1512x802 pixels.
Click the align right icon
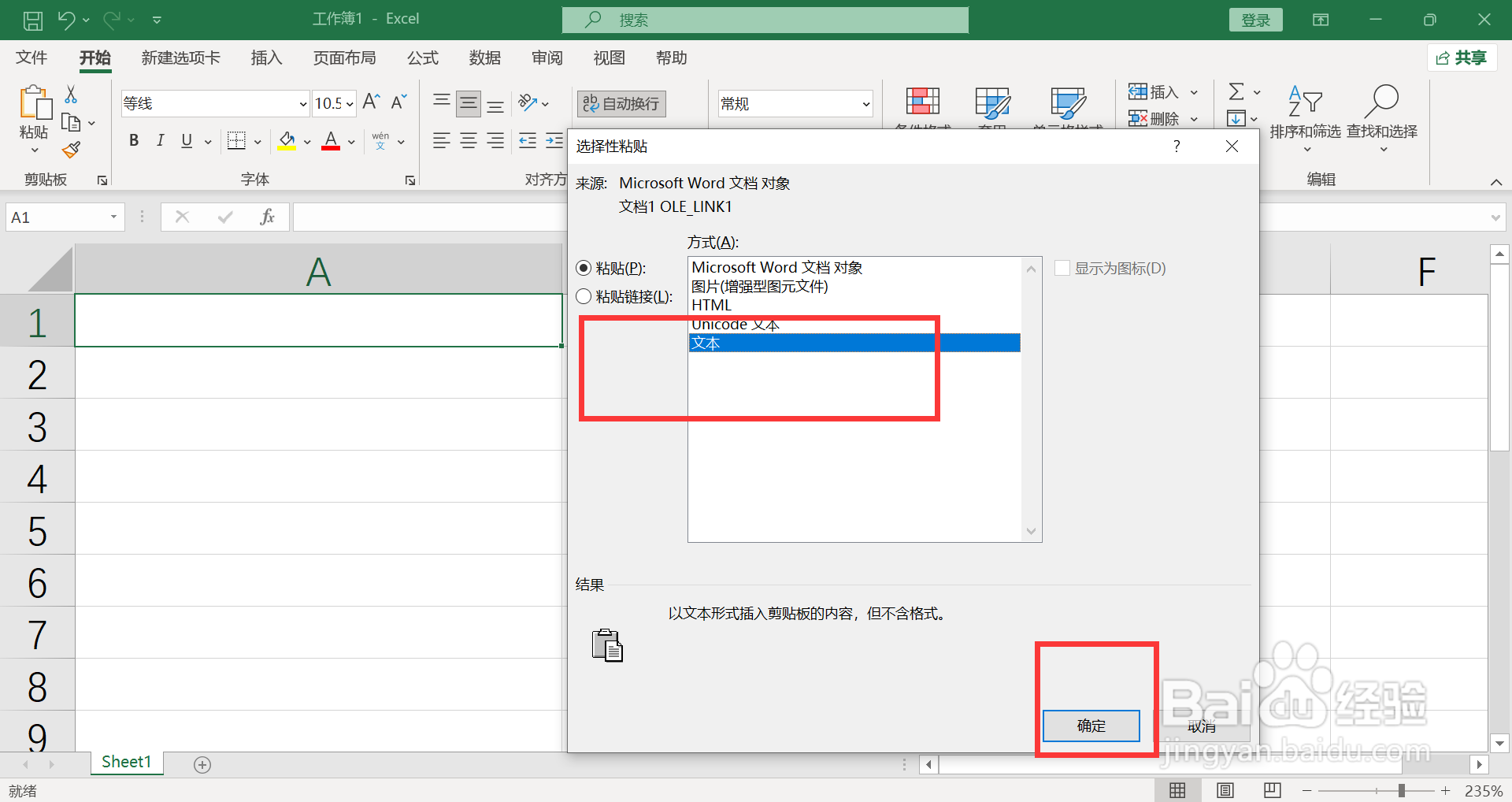click(495, 140)
